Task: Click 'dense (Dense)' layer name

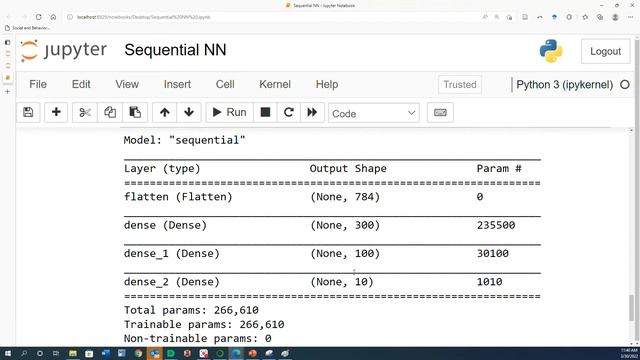Action: click(x=165, y=225)
